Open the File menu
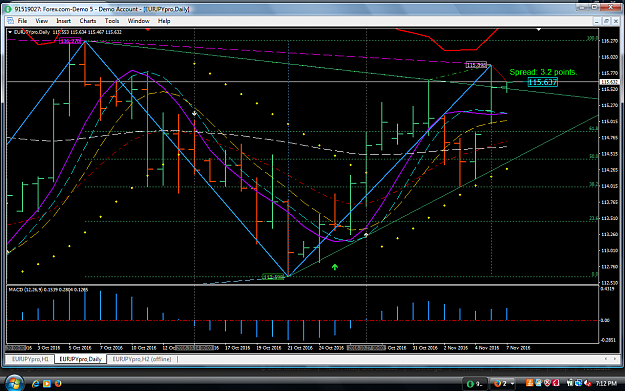 (x=22, y=21)
